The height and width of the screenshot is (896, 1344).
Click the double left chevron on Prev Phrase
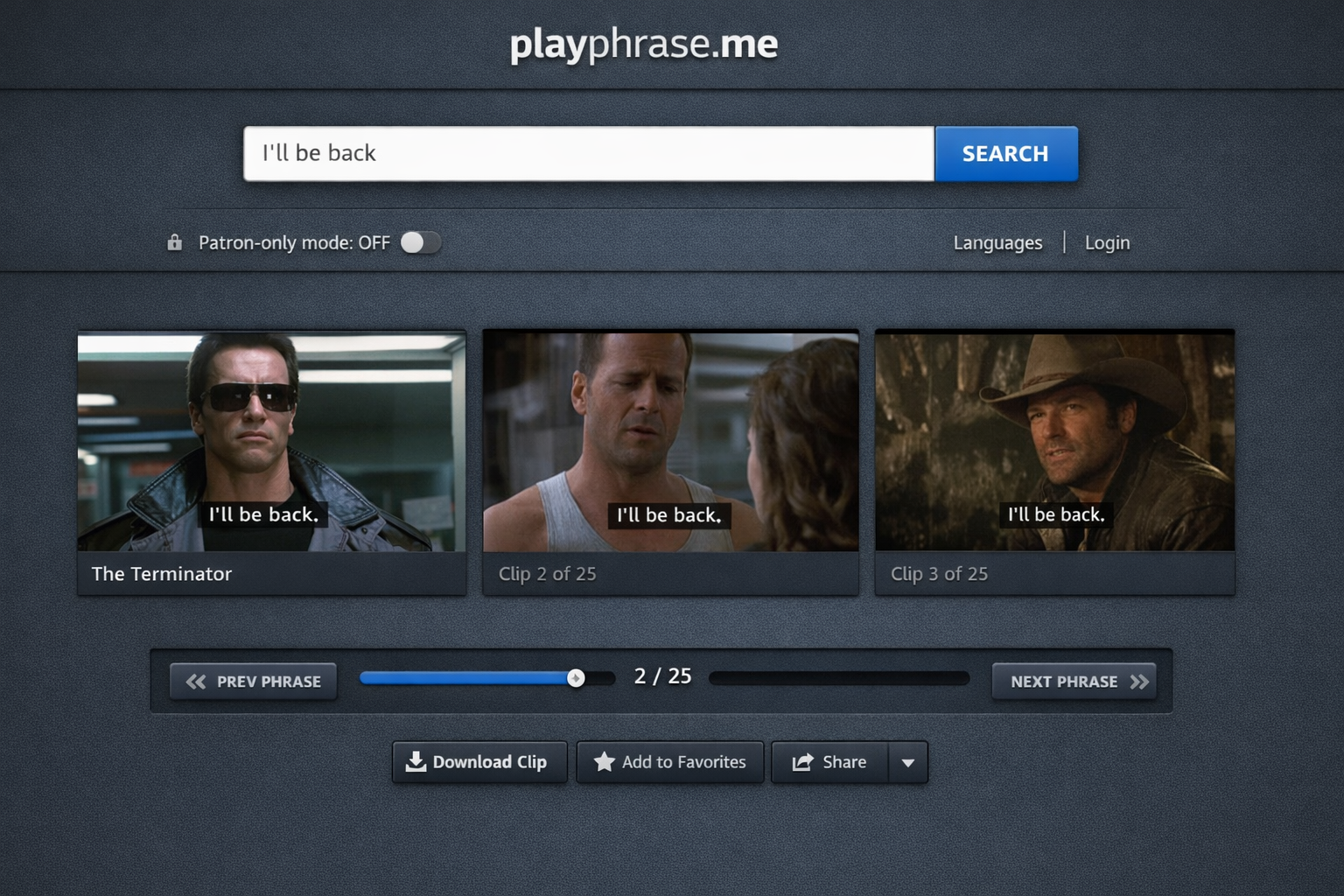click(x=196, y=682)
